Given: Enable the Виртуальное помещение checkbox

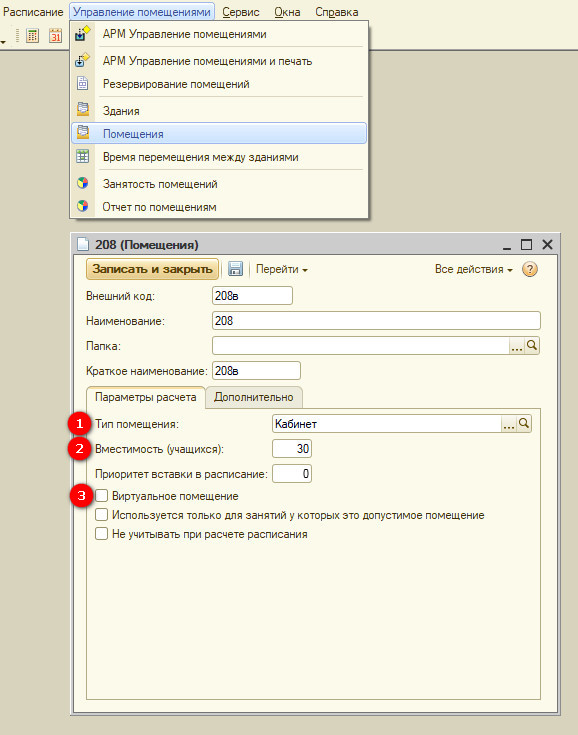Looking at the screenshot, I should tap(102, 495).
